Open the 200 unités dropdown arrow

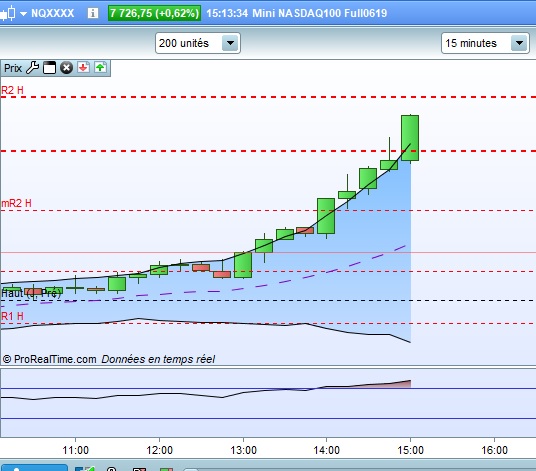(x=230, y=43)
